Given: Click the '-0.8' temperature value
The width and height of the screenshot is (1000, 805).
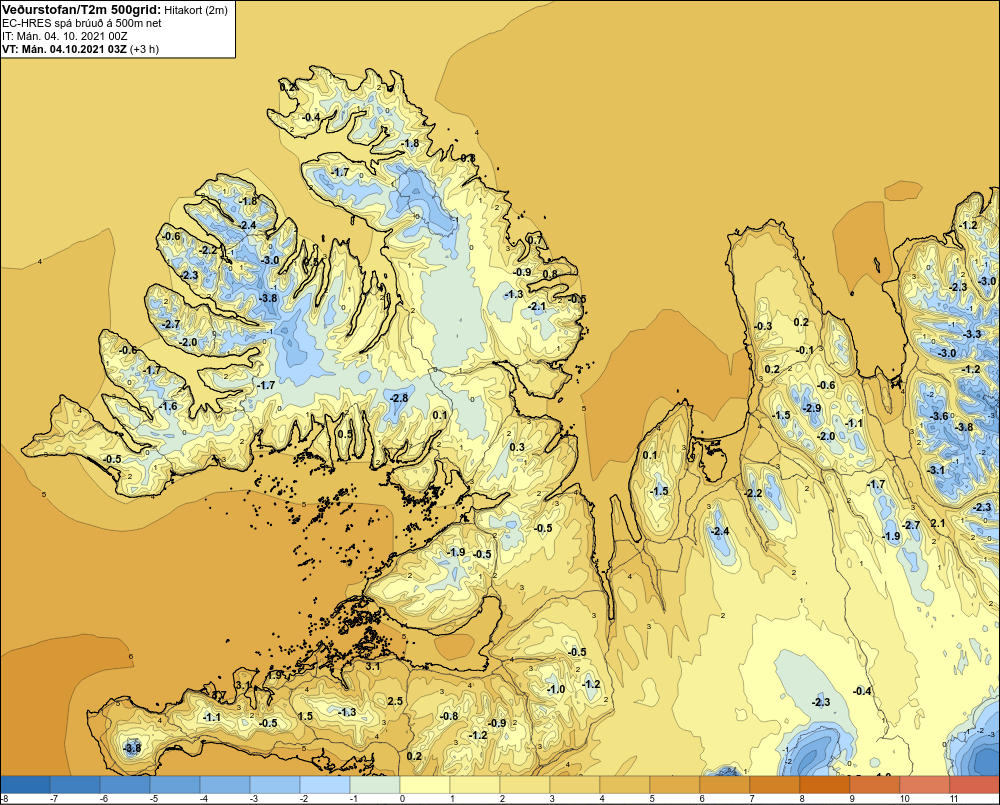Looking at the screenshot, I should 450,716.
